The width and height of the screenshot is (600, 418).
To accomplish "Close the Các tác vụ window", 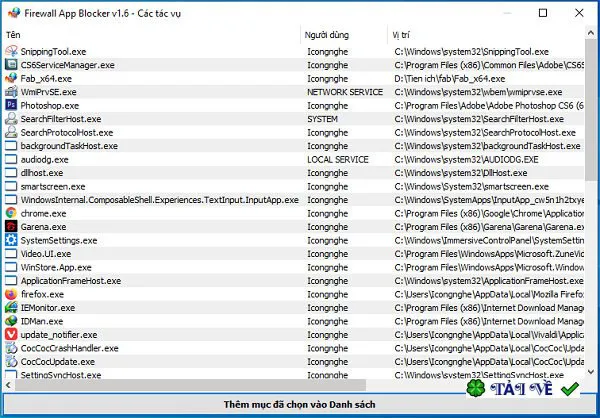I will click(x=579, y=13).
